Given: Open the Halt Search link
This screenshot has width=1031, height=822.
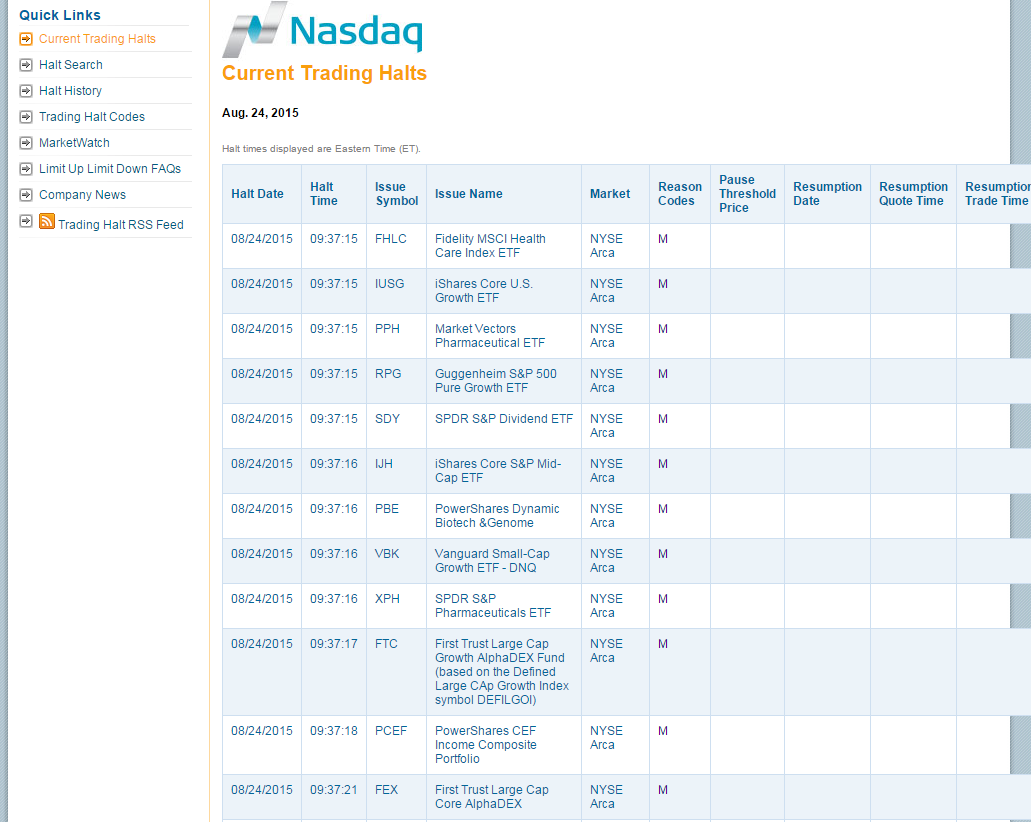Looking at the screenshot, I should [71, 65].
